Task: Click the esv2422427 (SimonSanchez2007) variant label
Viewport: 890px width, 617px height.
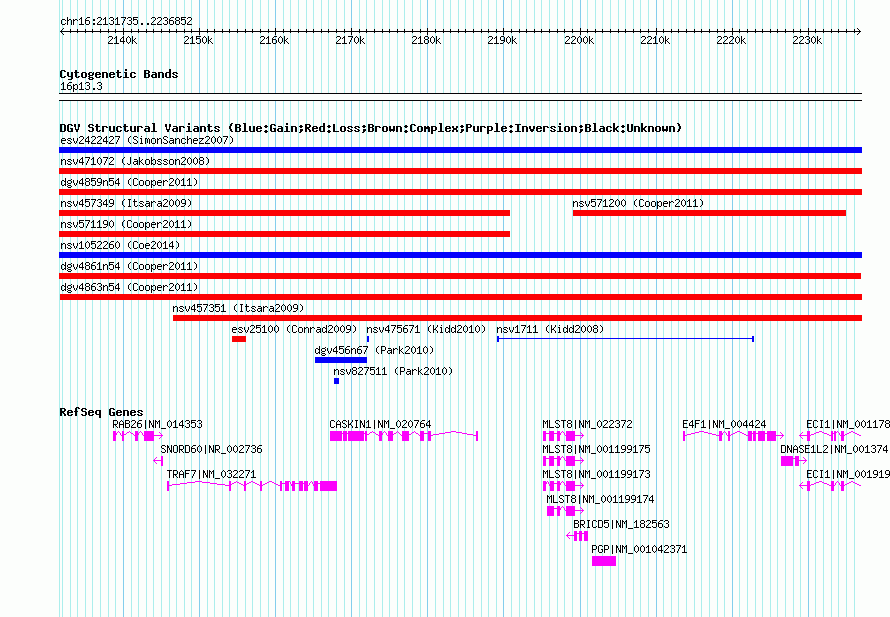Action: 147,140
